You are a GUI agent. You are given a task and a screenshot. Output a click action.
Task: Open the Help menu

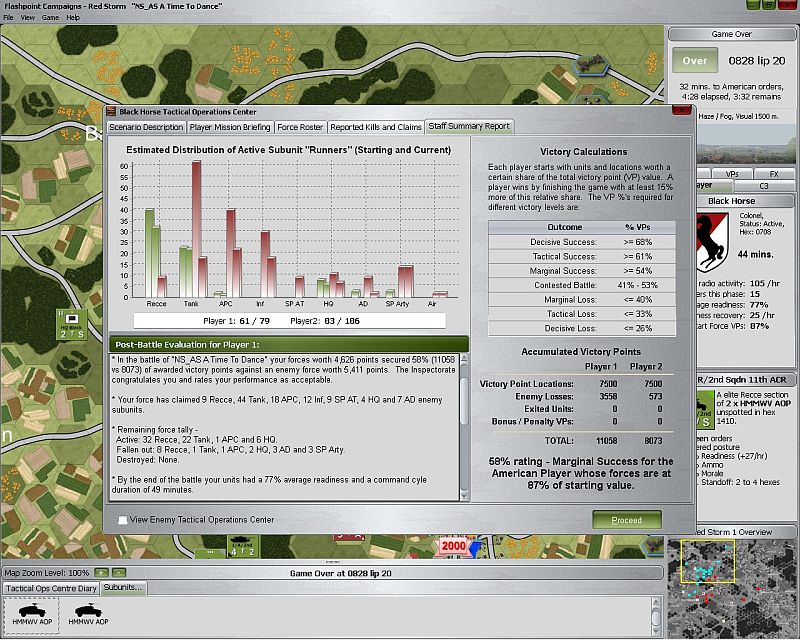click(x=73, y=17)
